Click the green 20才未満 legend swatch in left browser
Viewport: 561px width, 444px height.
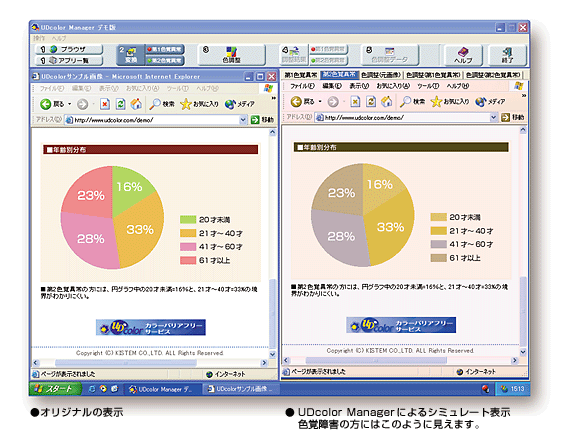tap(188, 219)
